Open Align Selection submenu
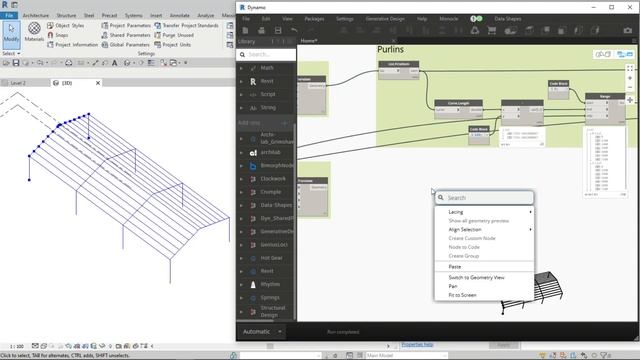The width and height of the screenshot is (640, 360). [484, 229]
